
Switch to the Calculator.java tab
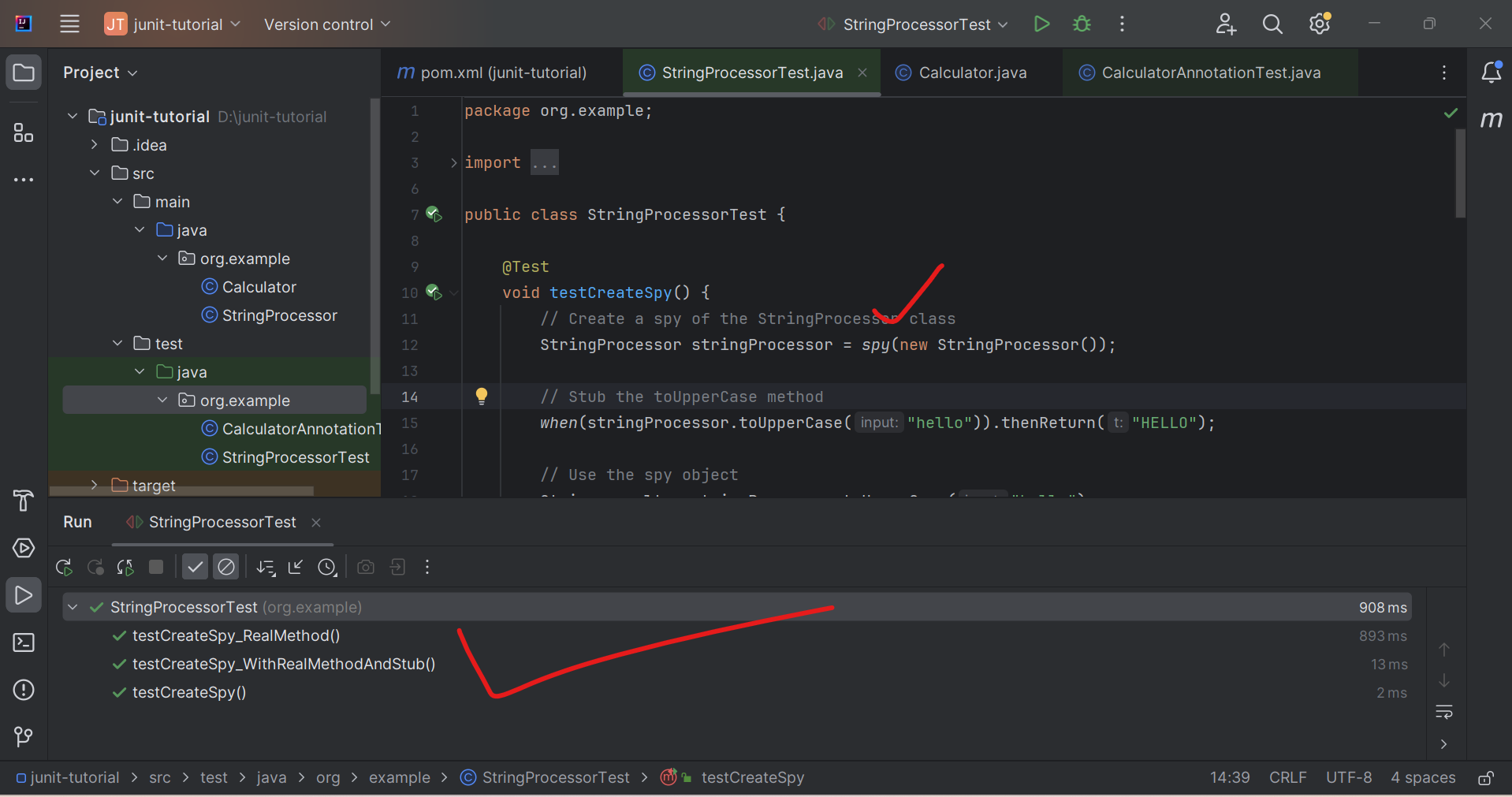point(971,73)
